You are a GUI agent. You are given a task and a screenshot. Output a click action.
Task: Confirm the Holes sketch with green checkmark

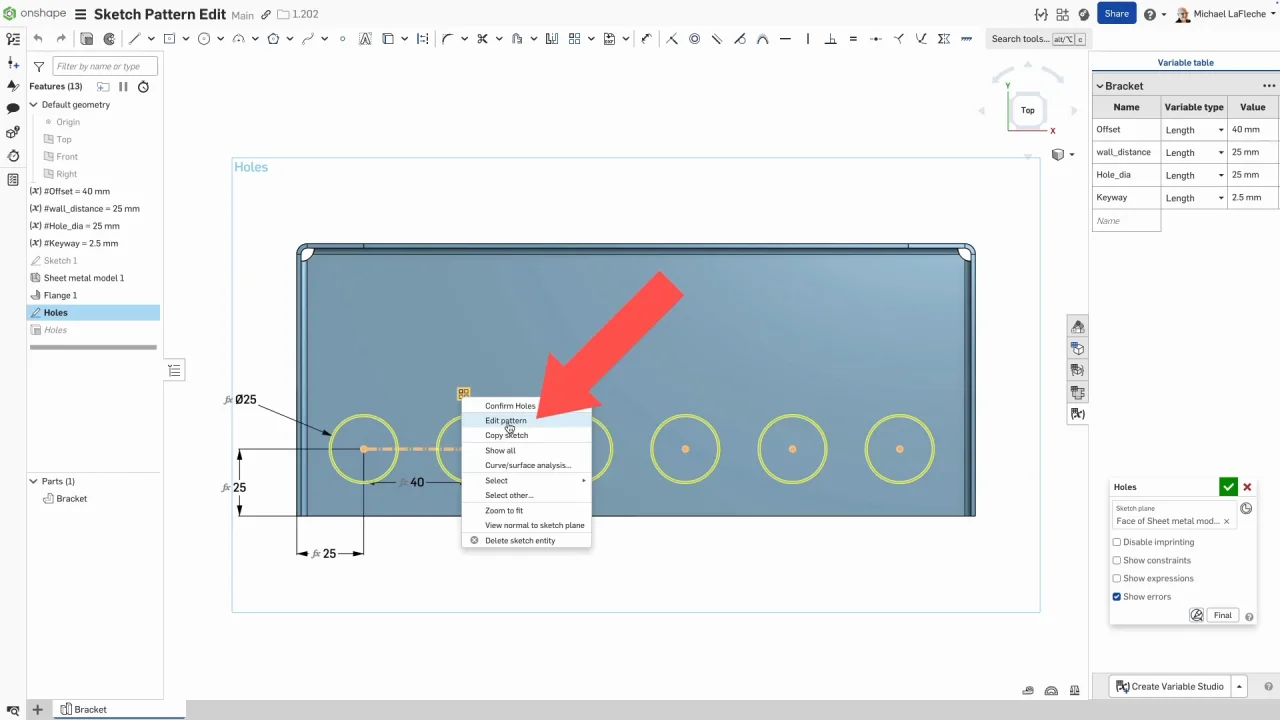tap(1228, 487)
